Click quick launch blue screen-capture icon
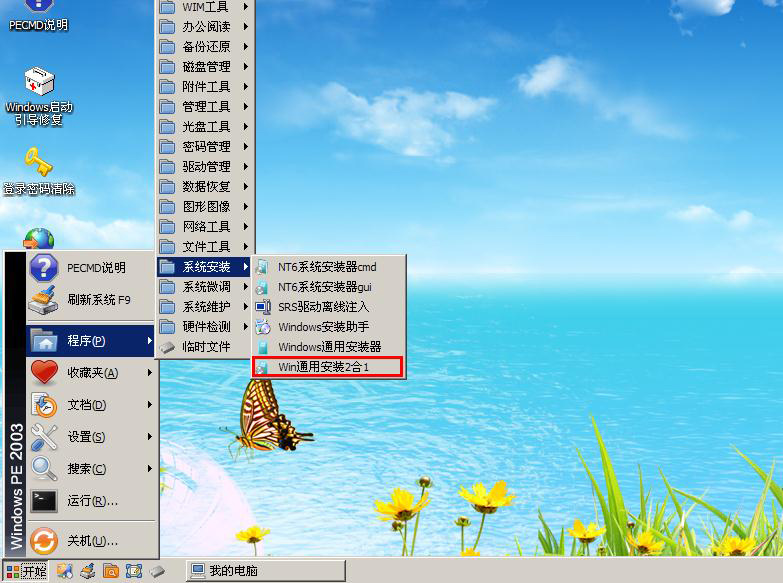 point(134,571)
